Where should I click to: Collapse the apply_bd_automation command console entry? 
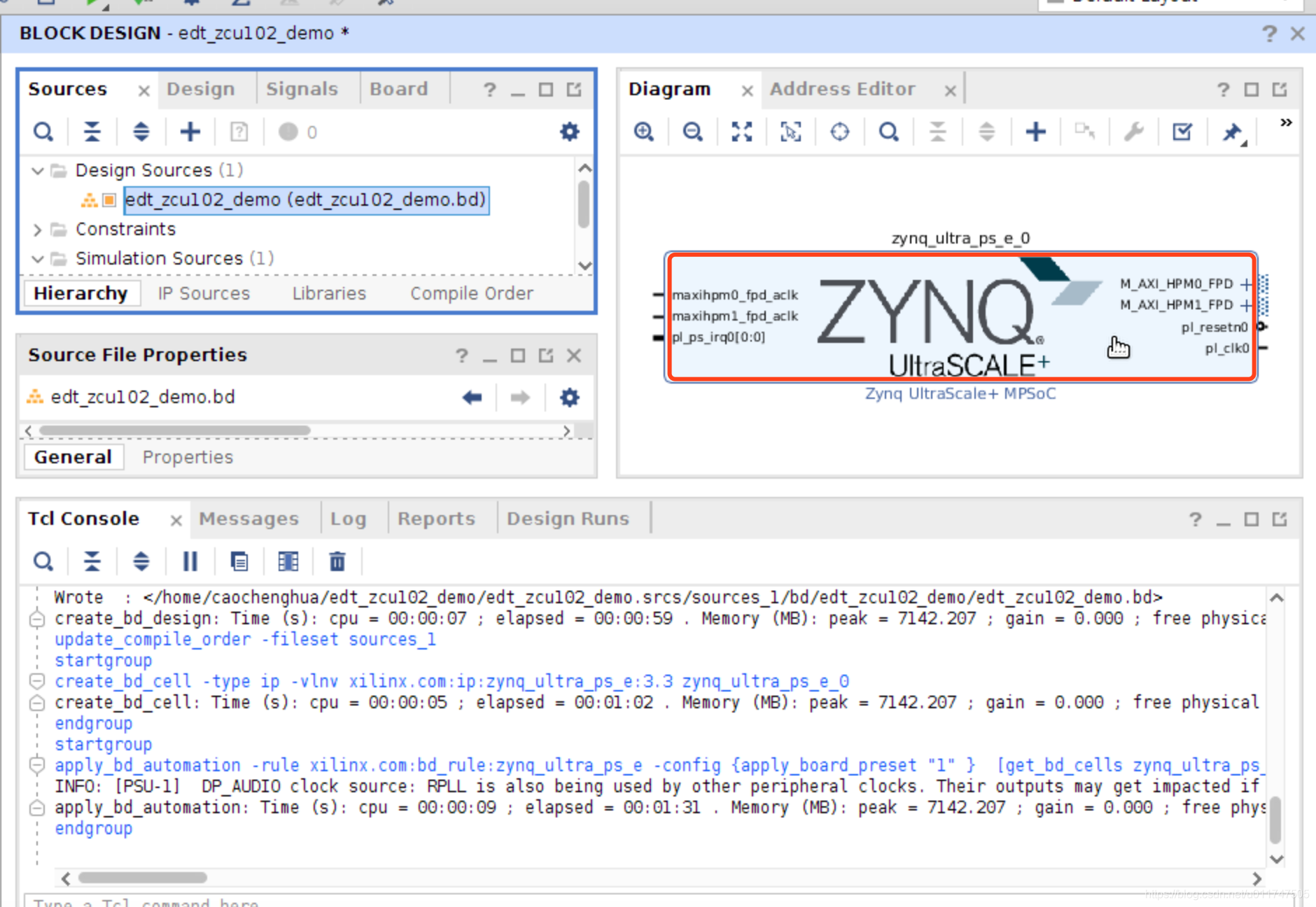[x=37, y=765]
